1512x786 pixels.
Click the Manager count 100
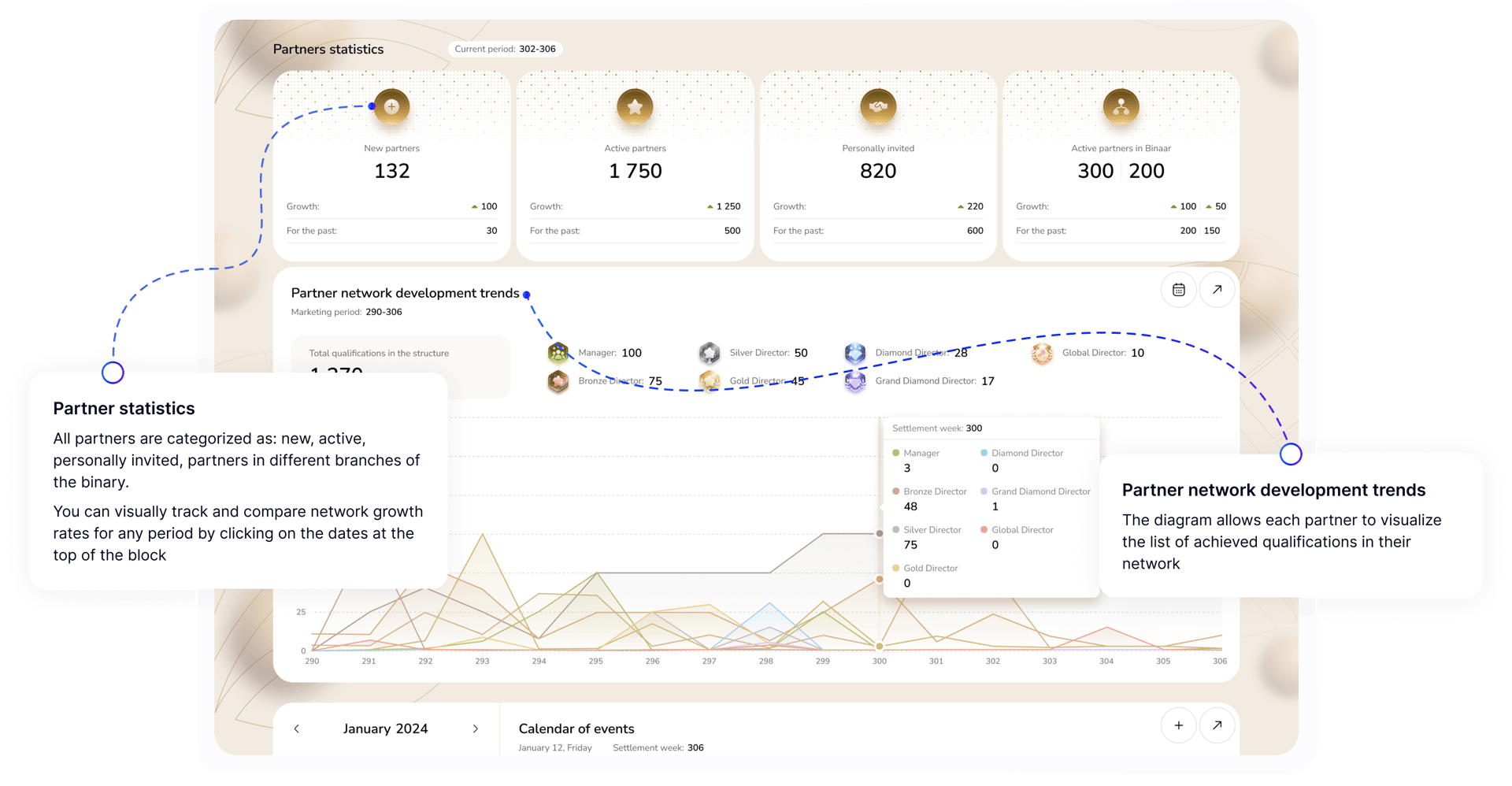coord(632,353)
